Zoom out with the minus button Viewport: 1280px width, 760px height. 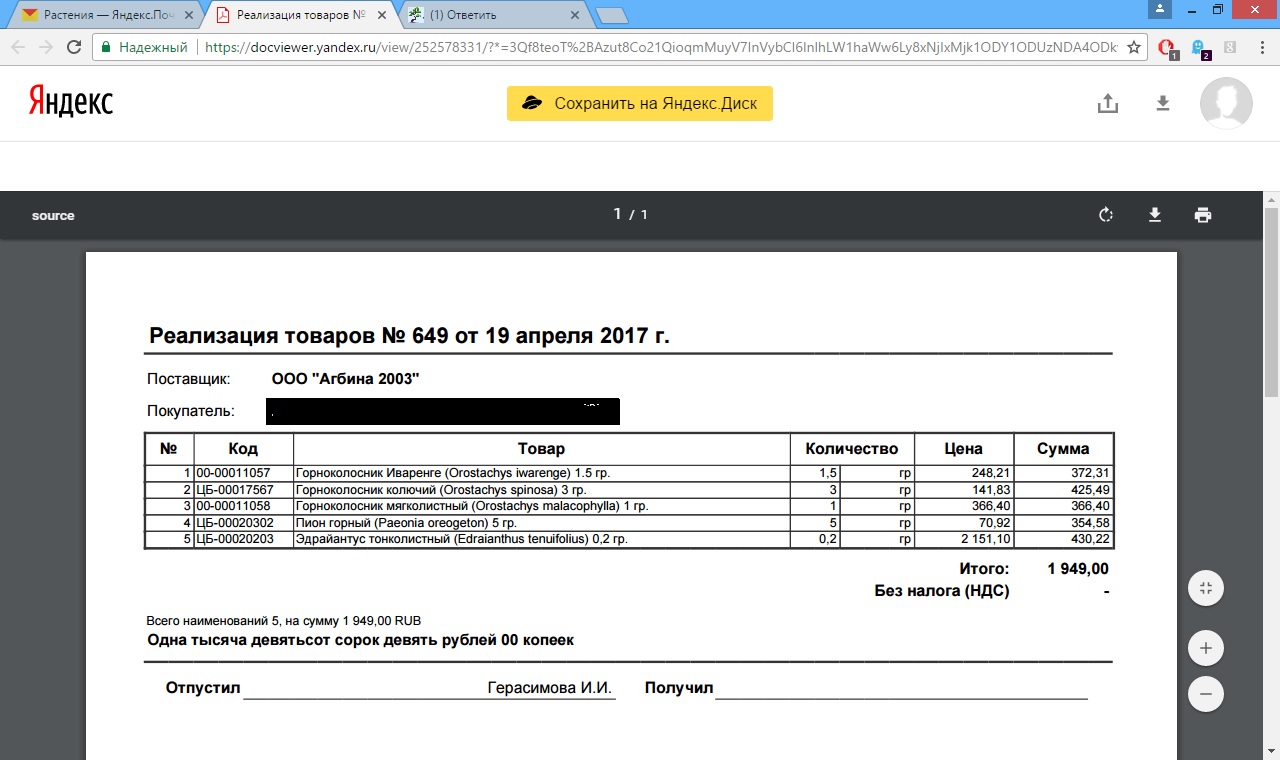pos(1206,694)
